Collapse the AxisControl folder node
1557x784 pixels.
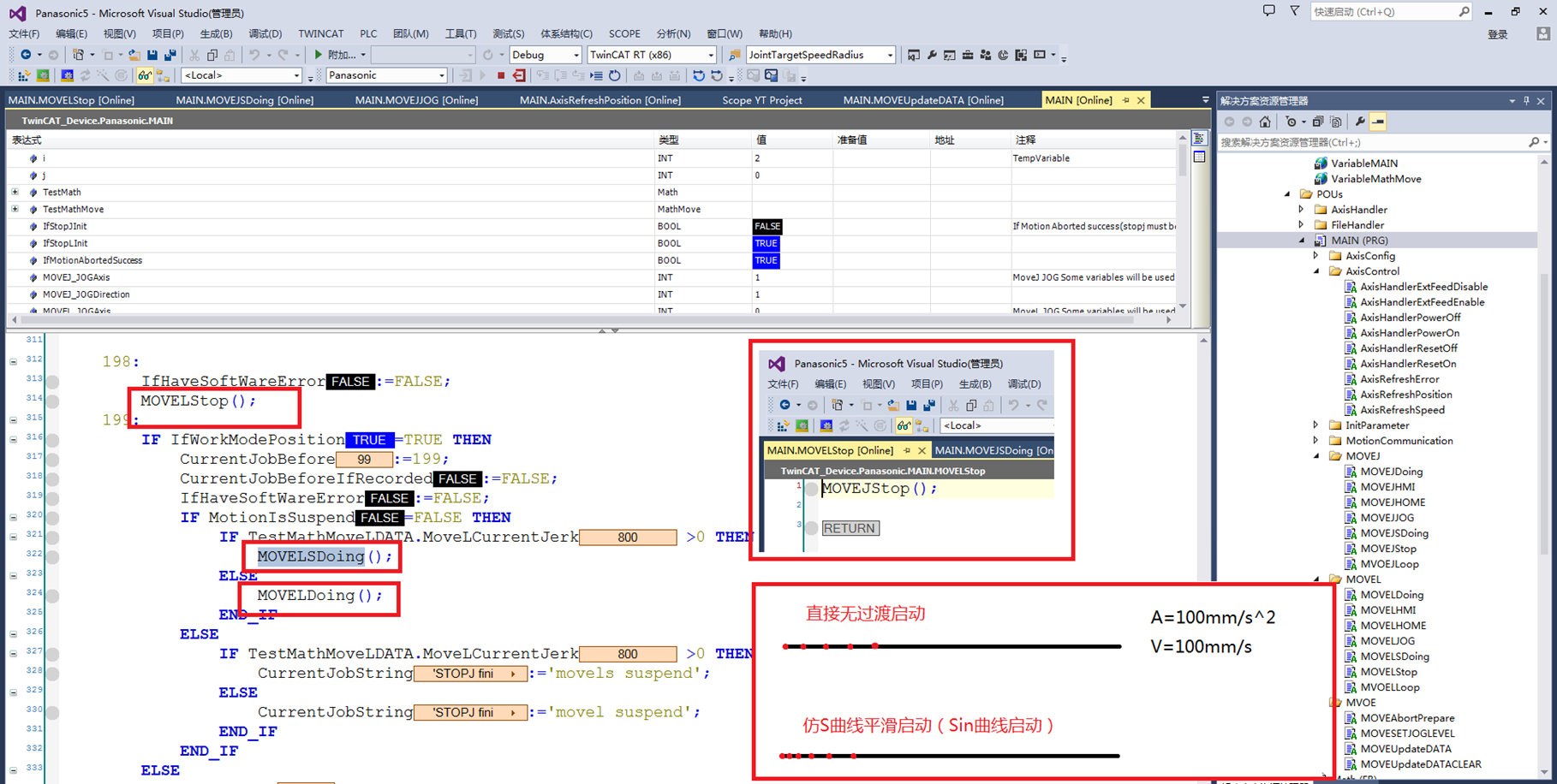(x=1316, y=271)
